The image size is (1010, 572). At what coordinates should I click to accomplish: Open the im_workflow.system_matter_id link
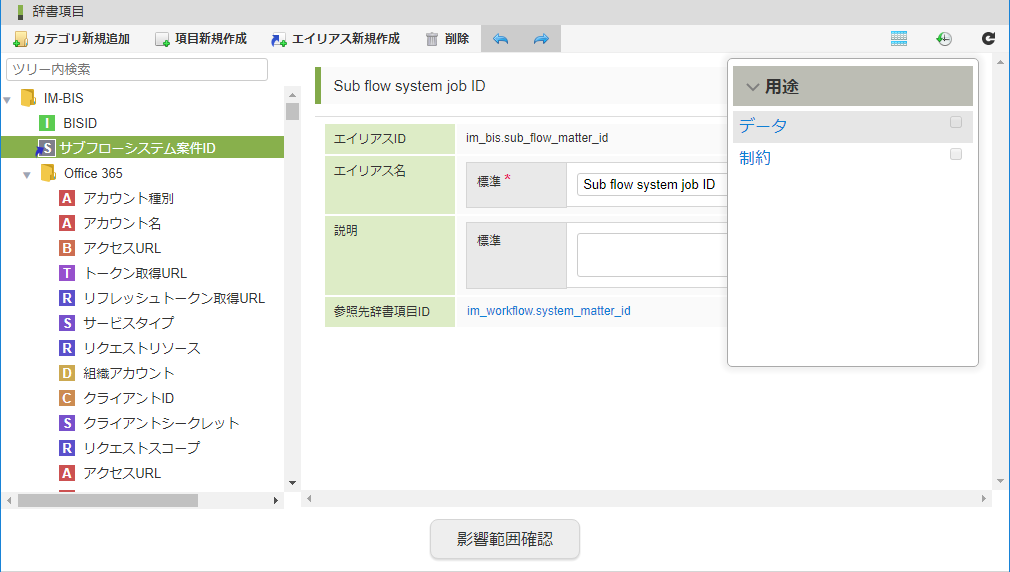point(548,311)
